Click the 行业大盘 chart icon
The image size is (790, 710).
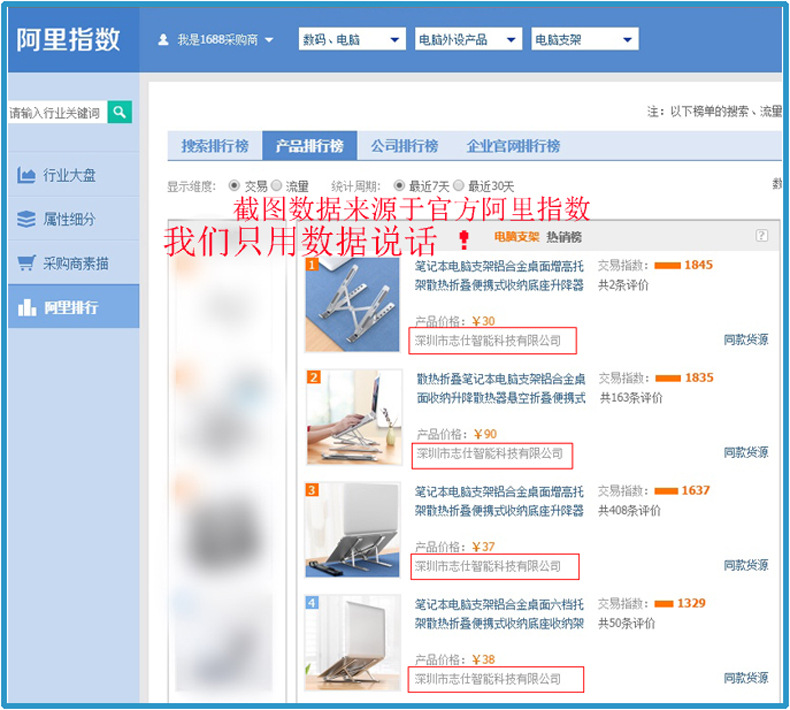[26, 176]
